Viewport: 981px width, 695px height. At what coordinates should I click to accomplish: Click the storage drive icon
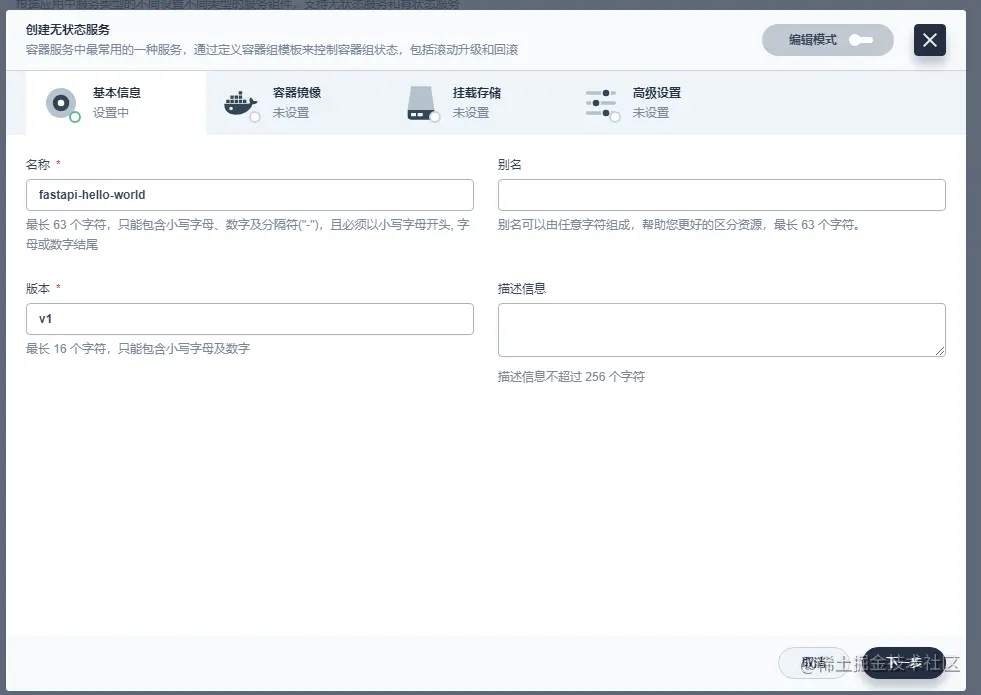(421, 103)
